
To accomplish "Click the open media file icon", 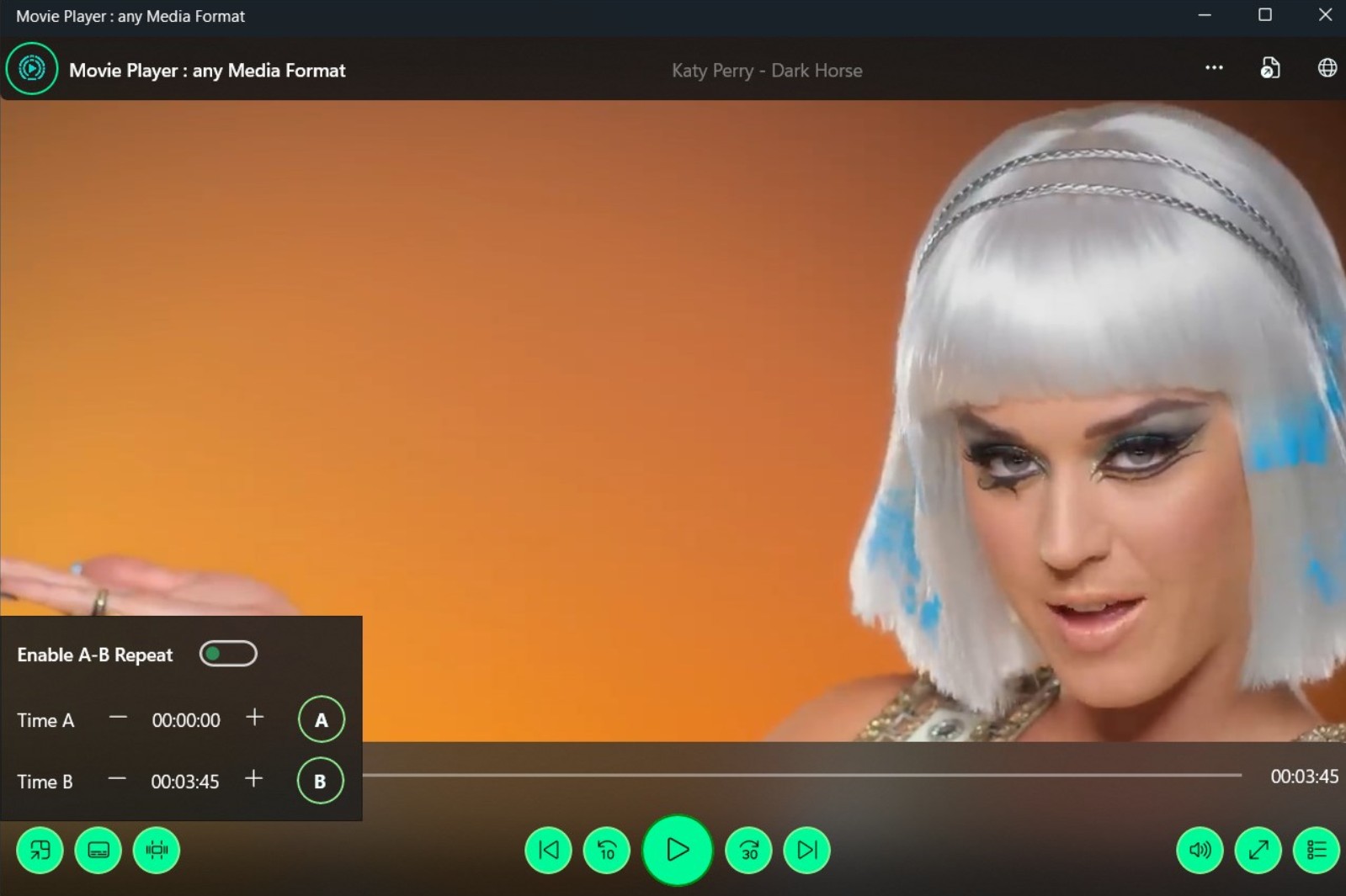I will 1269,68.
